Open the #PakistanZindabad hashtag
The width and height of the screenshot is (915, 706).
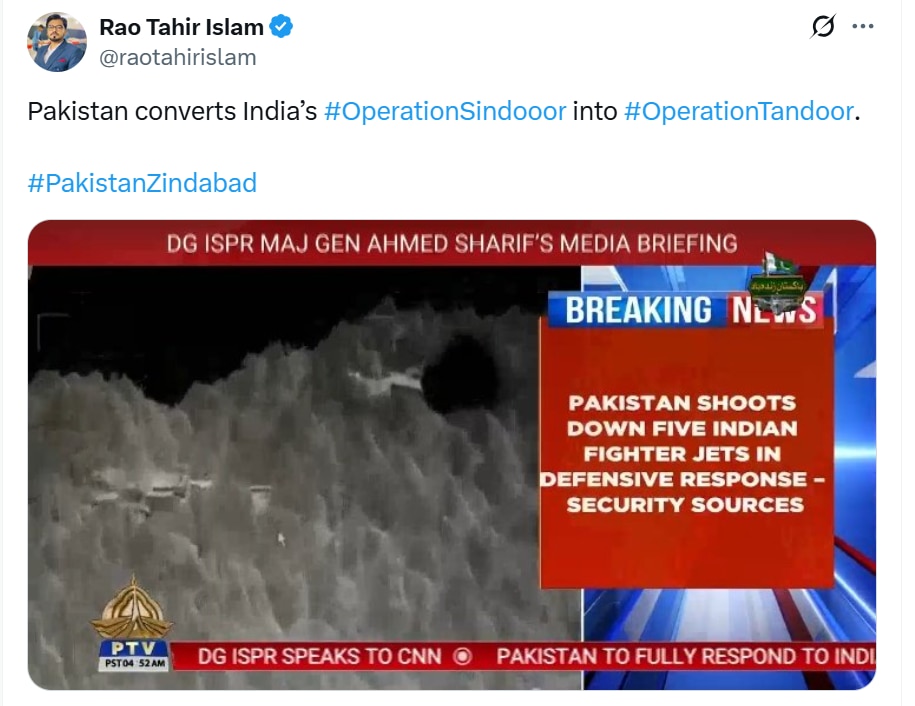[x=142, y=183]
